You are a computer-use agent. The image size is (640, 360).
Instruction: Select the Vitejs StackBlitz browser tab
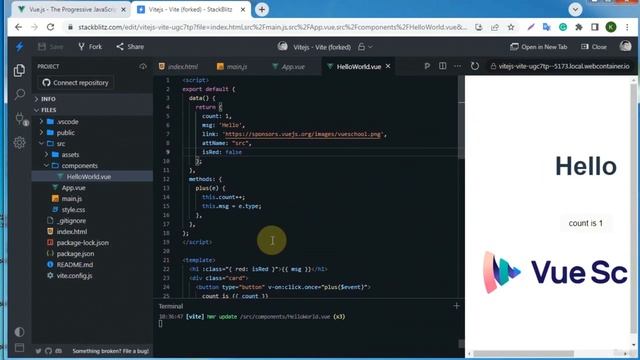[x=190, y=9]
